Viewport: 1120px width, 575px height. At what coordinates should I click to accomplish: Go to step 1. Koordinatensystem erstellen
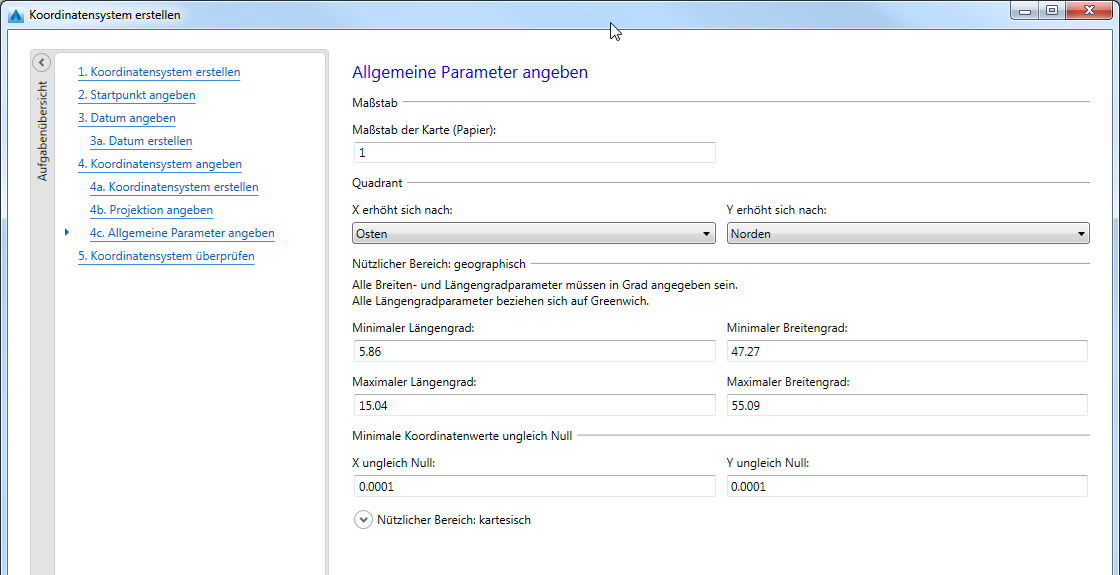159,72
